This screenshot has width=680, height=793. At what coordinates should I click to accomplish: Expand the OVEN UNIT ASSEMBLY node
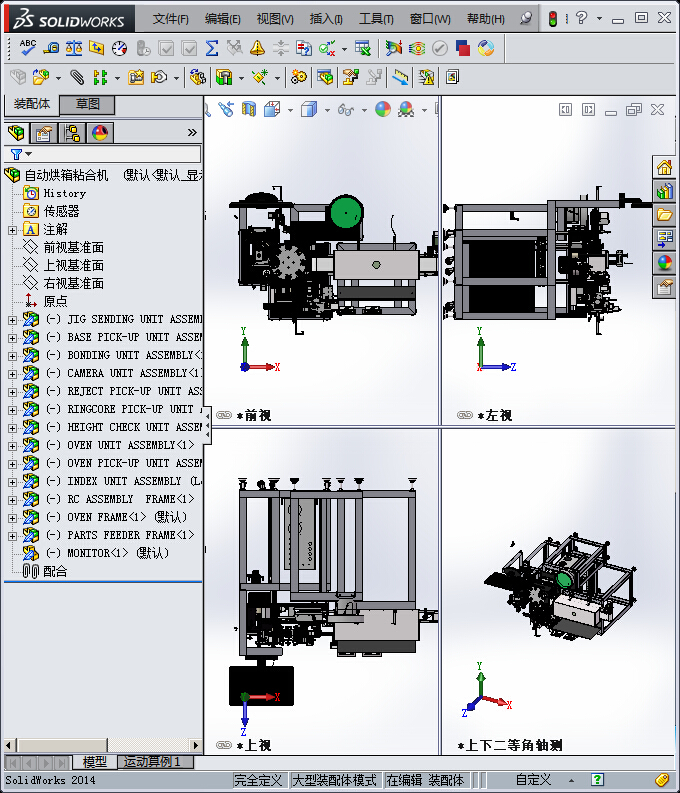pos(13,446)
